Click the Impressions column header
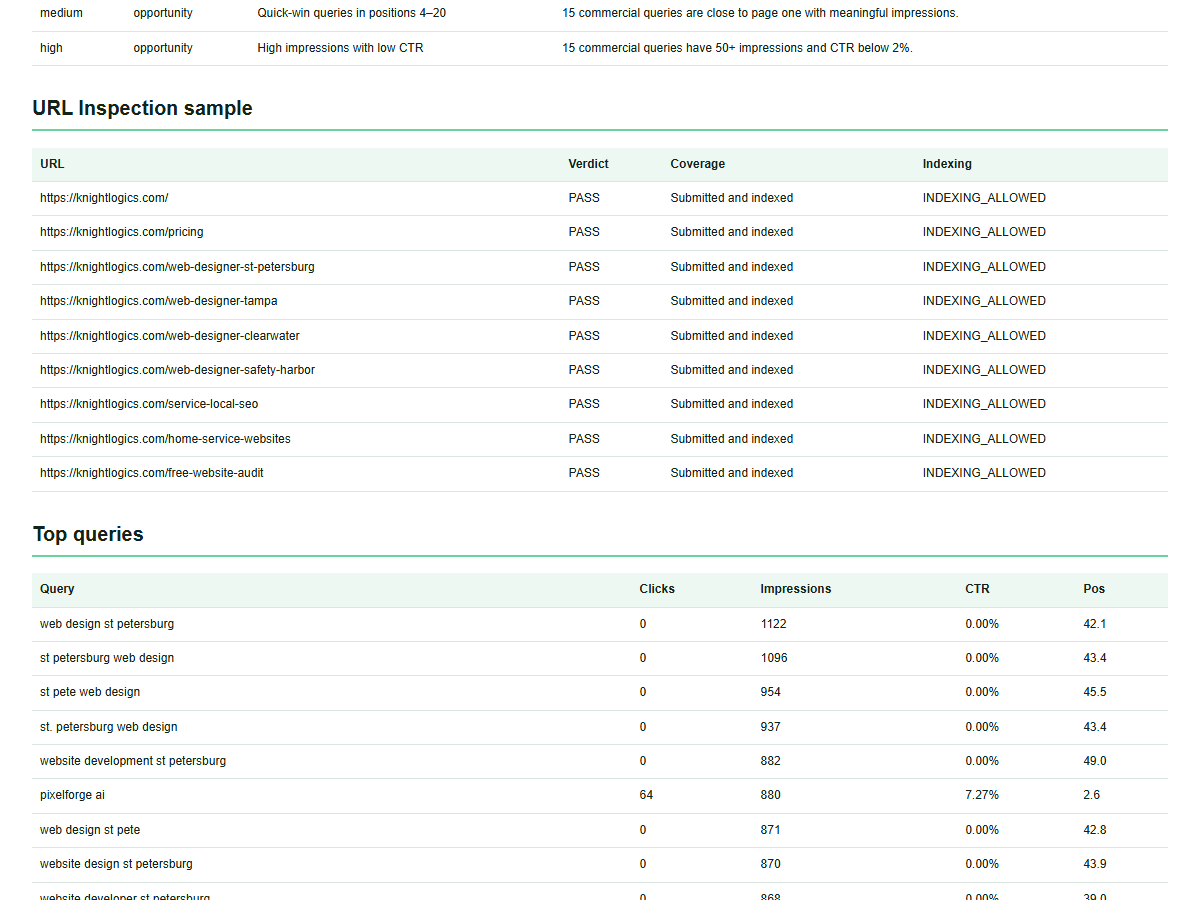Image resolution: width=1200 pixels, height=900 pixels. click(796, 589)
